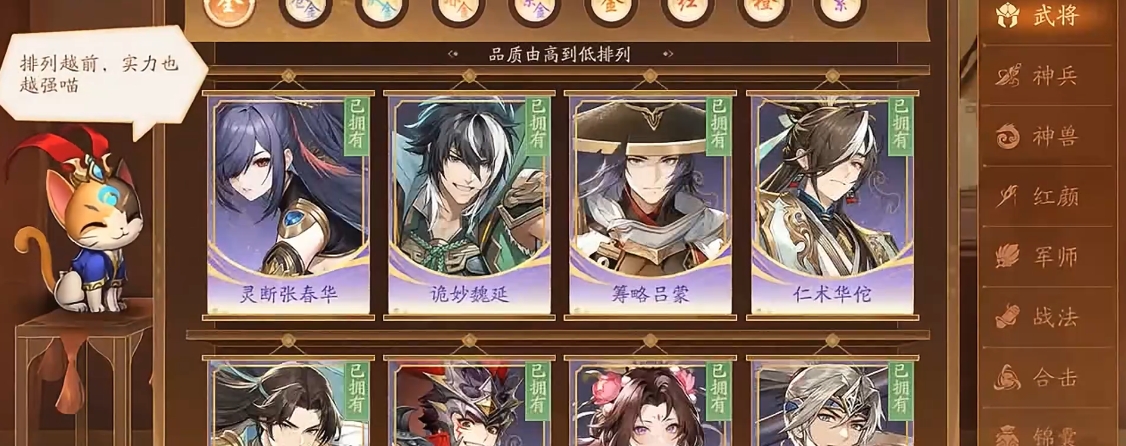
Task: Choose the purple 紫 quality filter
Action: 839,10
